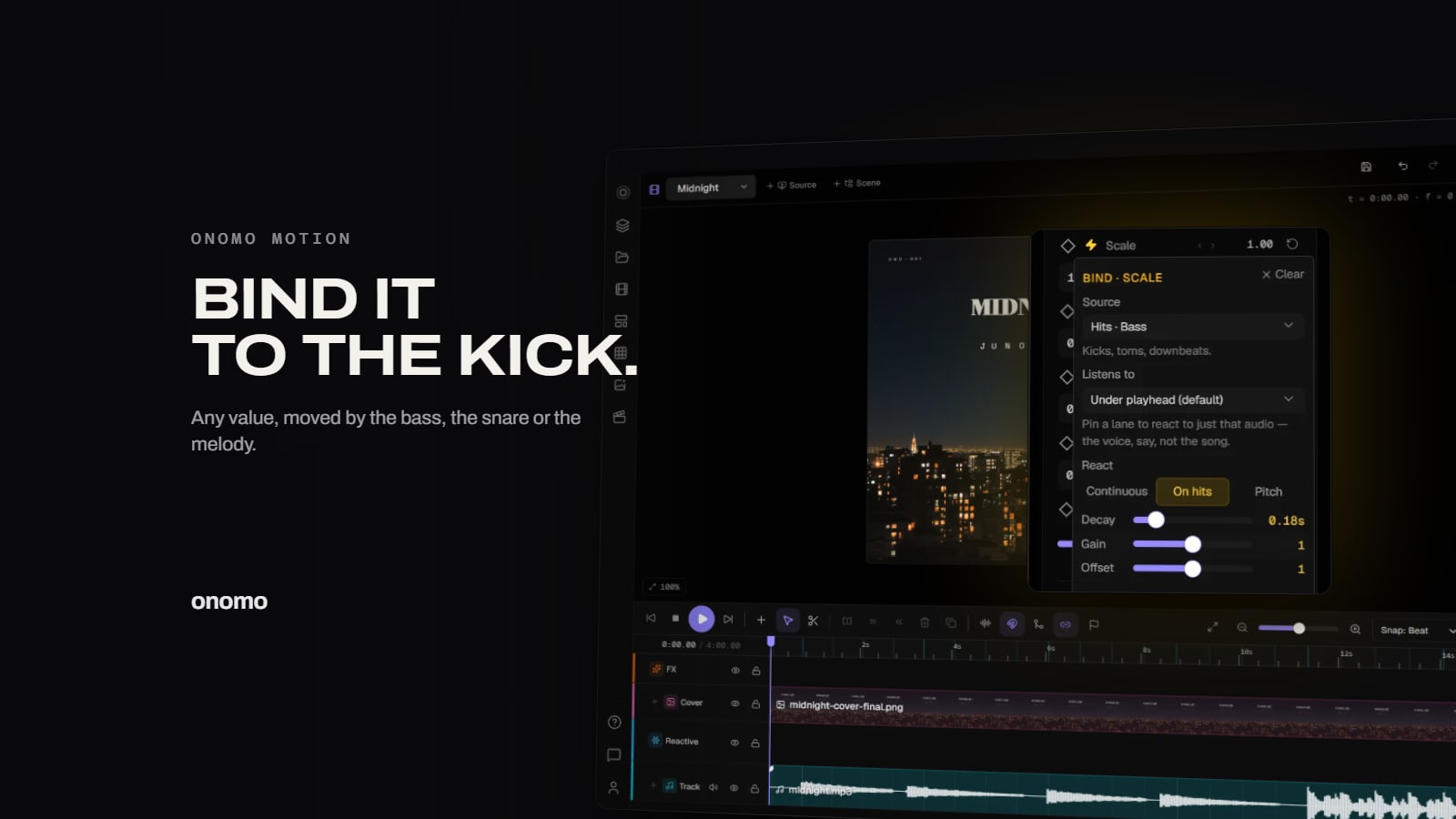Open the Hits · Bass source dropdown

tap(1192, 326)
